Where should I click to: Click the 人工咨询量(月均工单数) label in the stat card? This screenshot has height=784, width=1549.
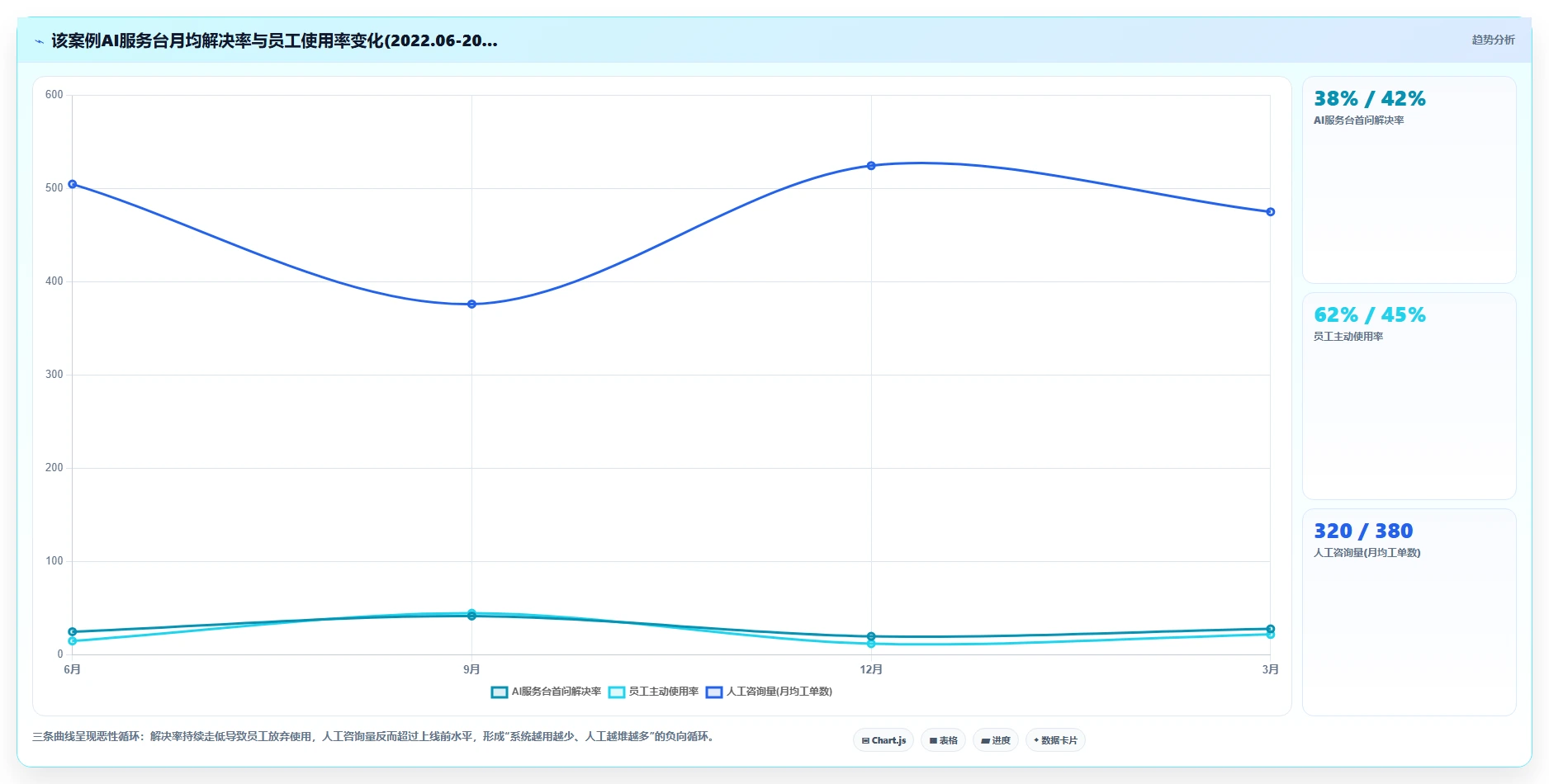point(1367,553)
